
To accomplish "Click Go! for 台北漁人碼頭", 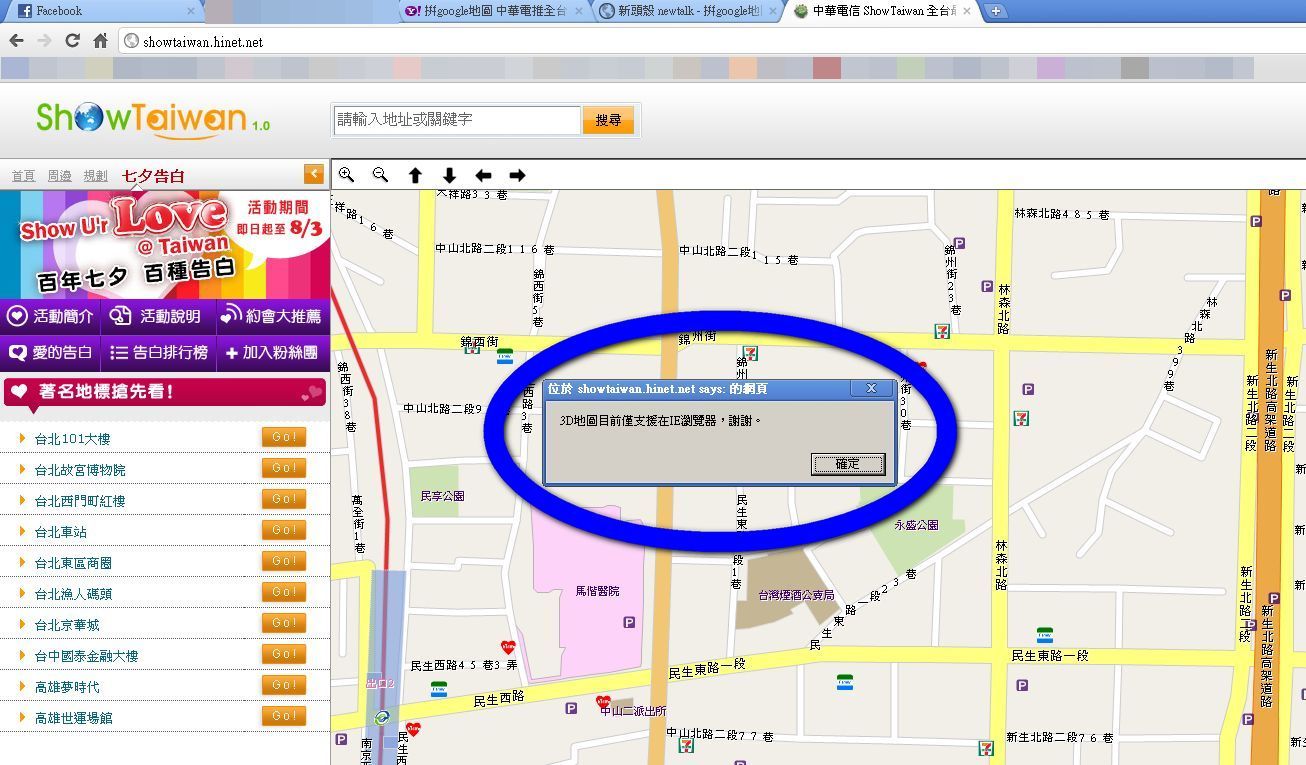I will coord(284,592).
